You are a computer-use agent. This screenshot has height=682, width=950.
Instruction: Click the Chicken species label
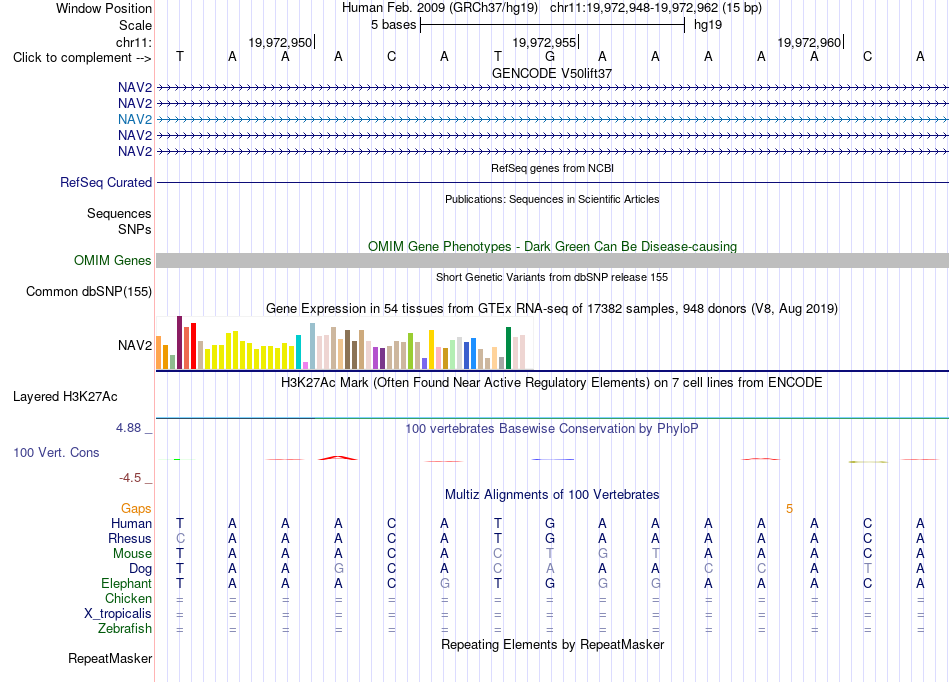[128, 598]
